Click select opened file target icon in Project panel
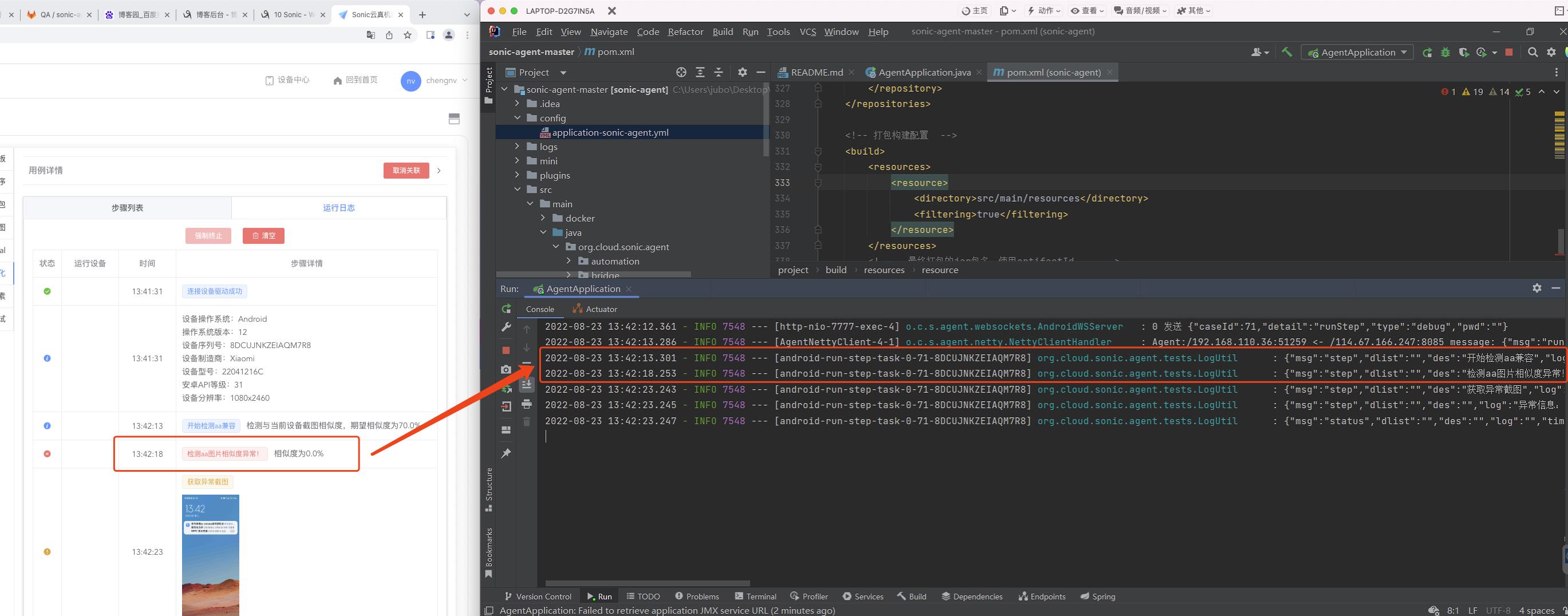The height and width of the screenshot is (616, 1568). [681, 73]
